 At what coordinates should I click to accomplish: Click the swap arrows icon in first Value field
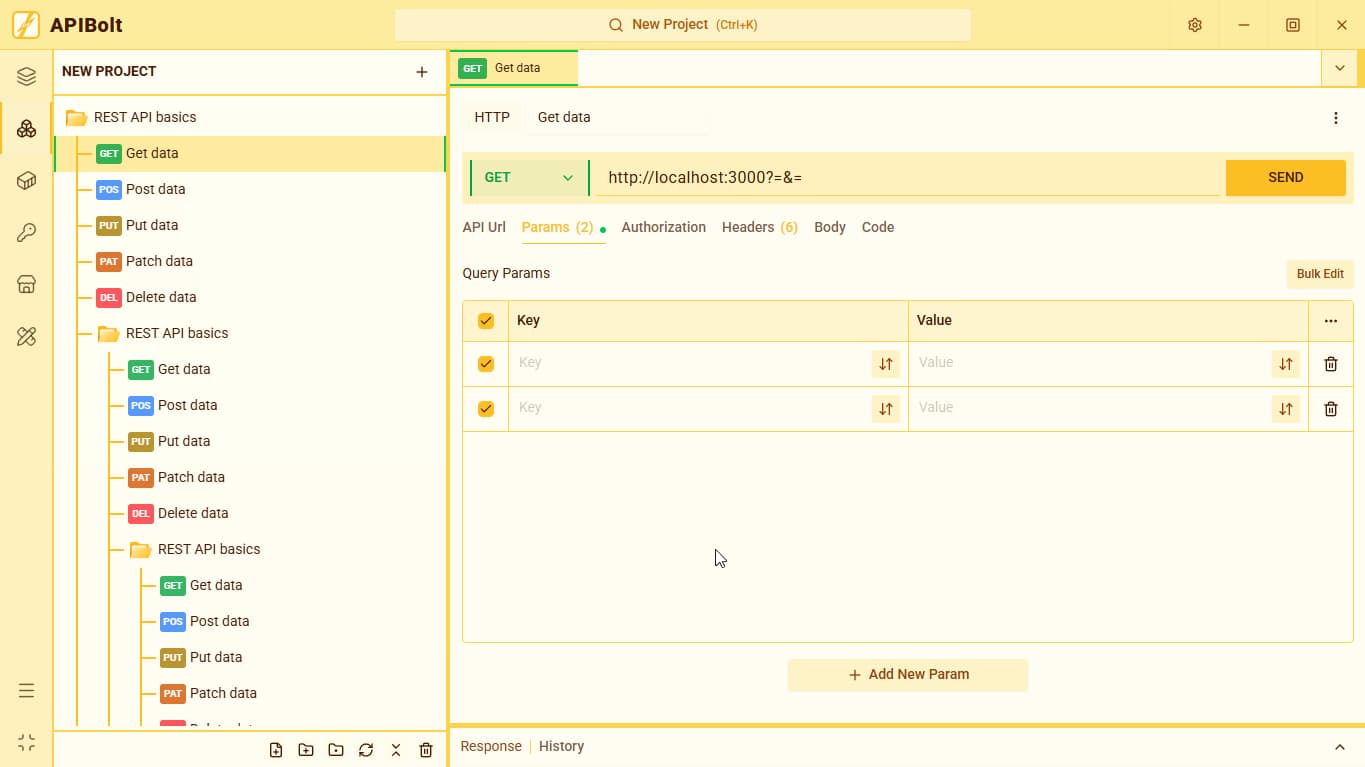[1286, 364]
